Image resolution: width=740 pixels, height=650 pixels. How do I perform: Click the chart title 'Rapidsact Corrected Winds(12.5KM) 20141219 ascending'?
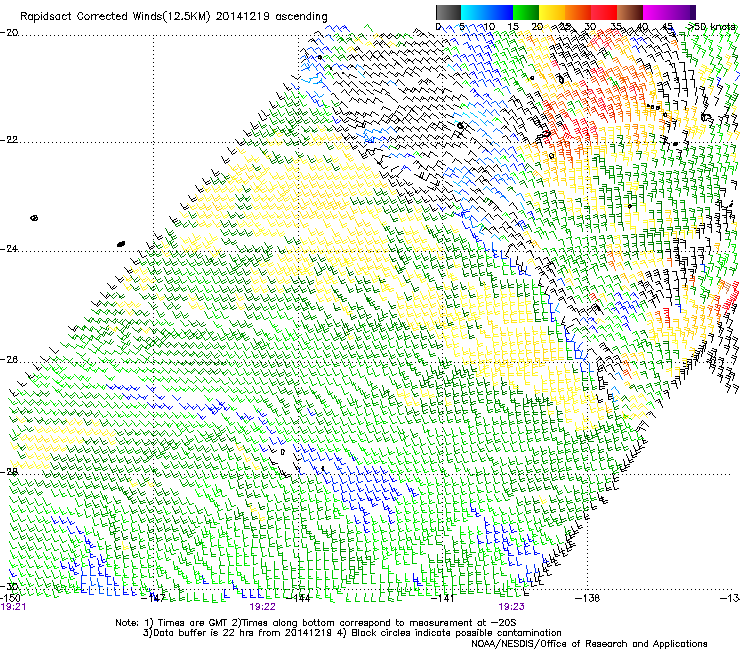coord(174,17)
